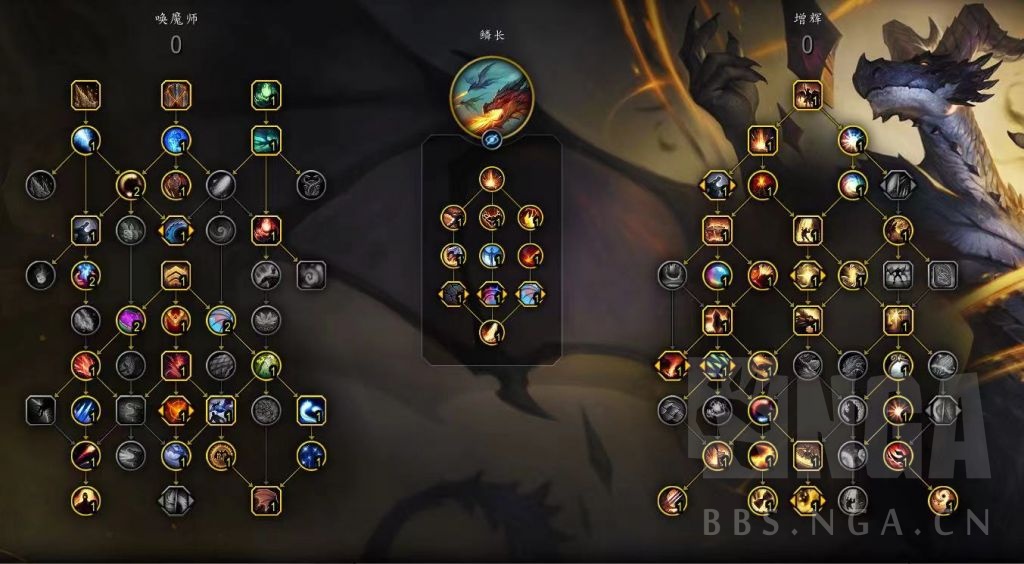Click the yellow chevron rank talent node
The width and height of the screenshot is (1024, 564).
pyautogui.click(x=176, y=275)
